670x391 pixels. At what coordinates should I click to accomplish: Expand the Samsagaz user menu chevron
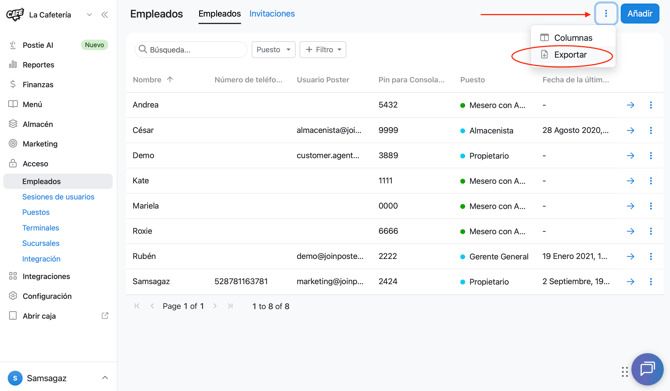click(x=105, y=378)
